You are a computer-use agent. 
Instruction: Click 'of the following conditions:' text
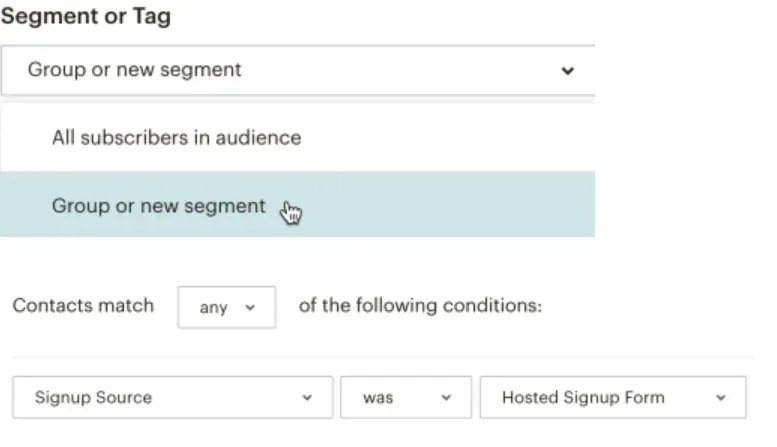point(420,305)
